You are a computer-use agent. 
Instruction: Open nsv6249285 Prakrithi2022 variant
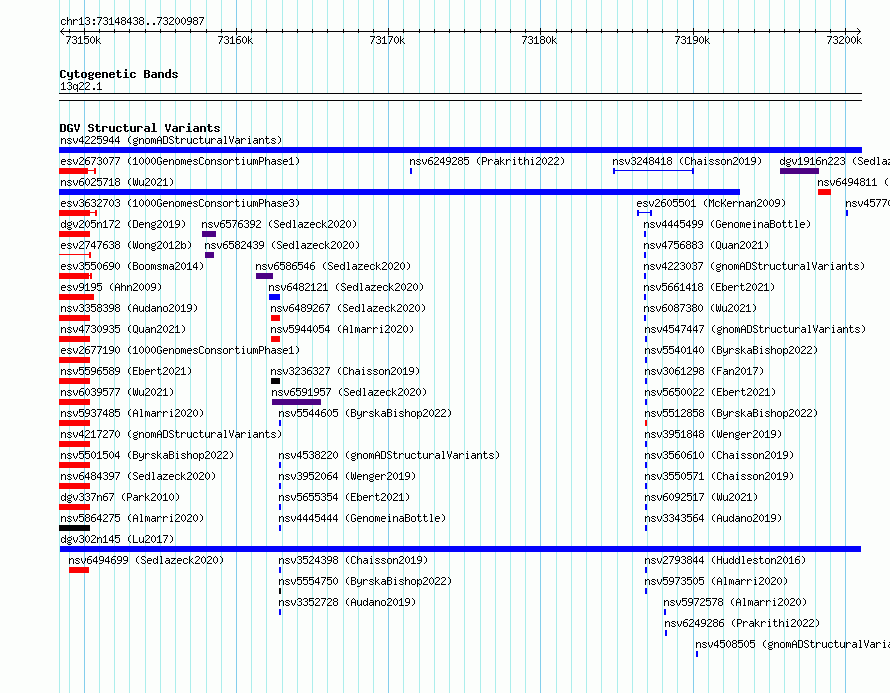(x=487, y=161)
